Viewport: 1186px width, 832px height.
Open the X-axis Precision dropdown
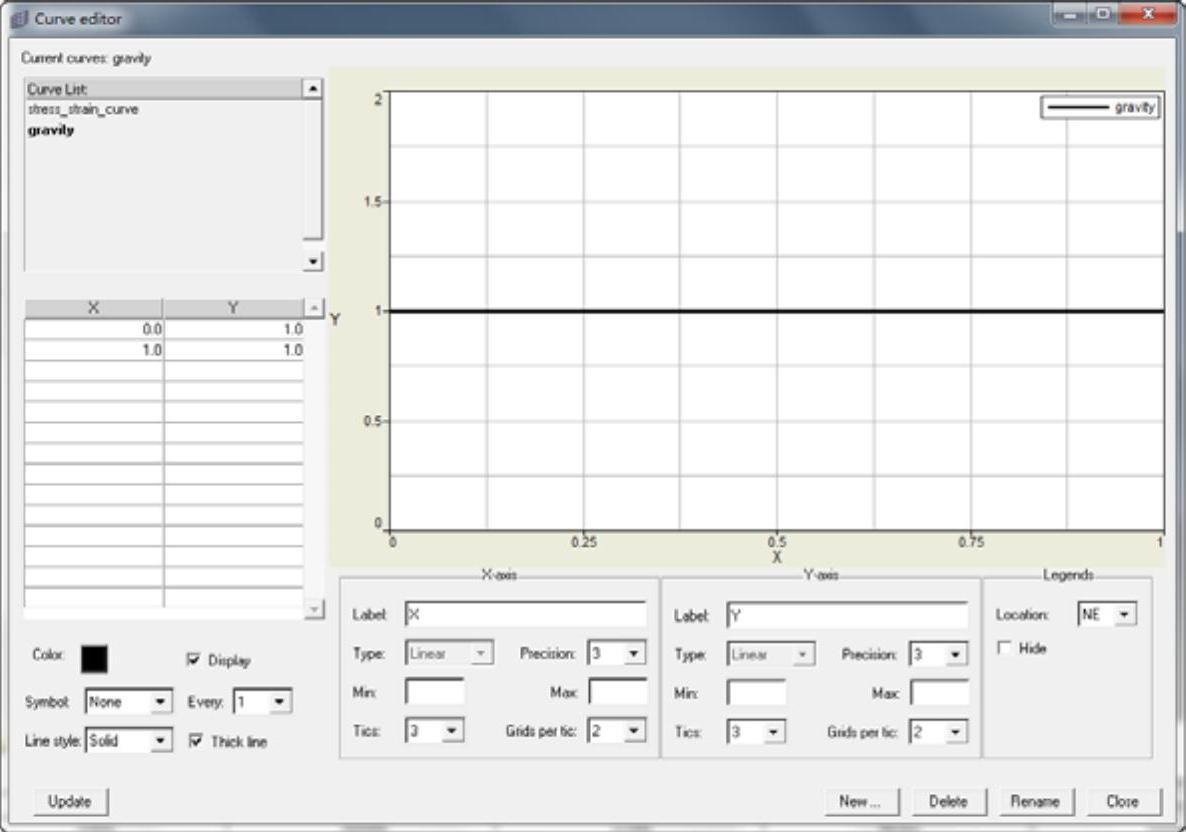pyautogui.click(x=634, y=654)
